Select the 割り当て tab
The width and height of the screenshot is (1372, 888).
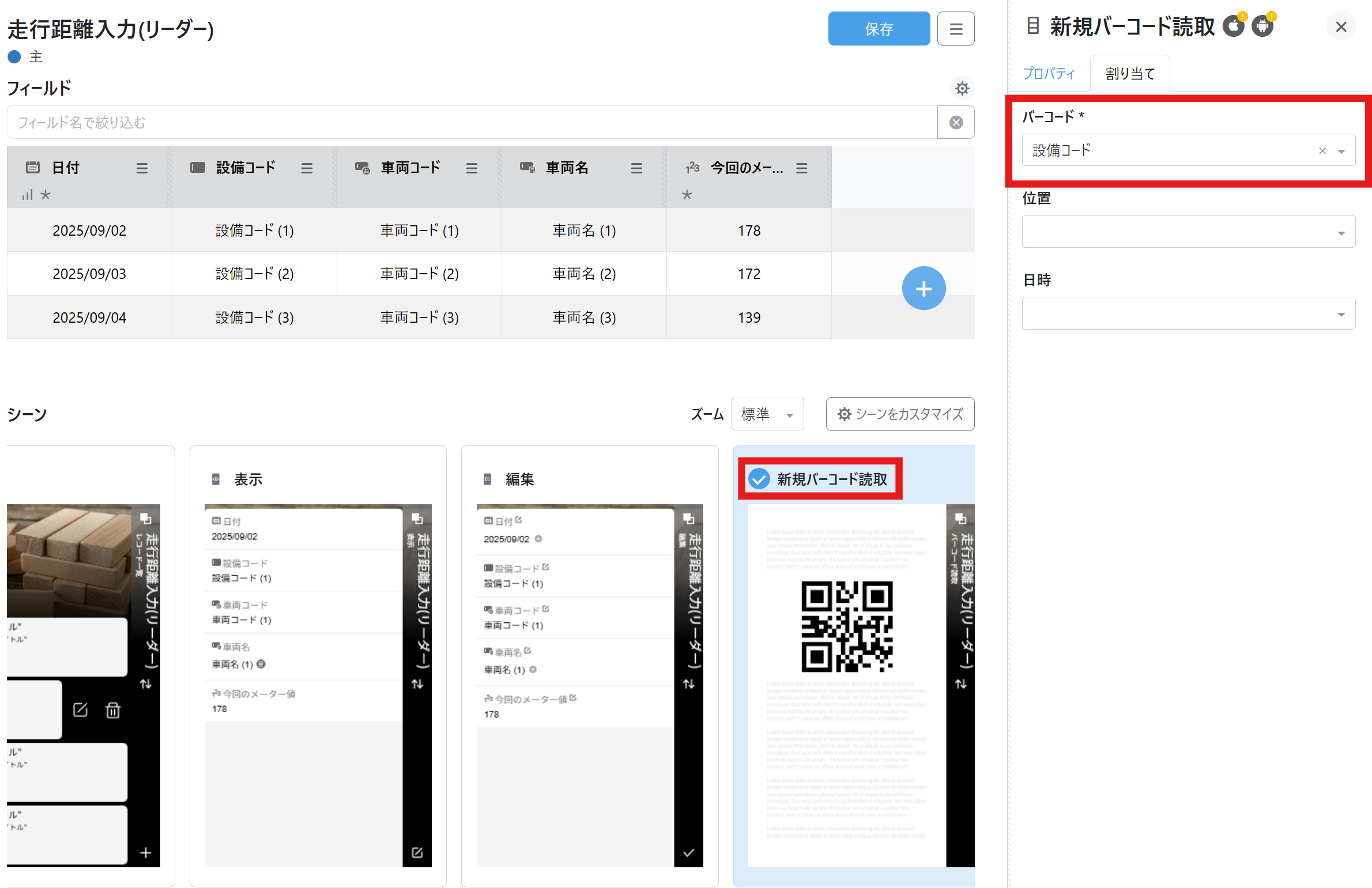pyautogui.click(x=1130, y=74)
